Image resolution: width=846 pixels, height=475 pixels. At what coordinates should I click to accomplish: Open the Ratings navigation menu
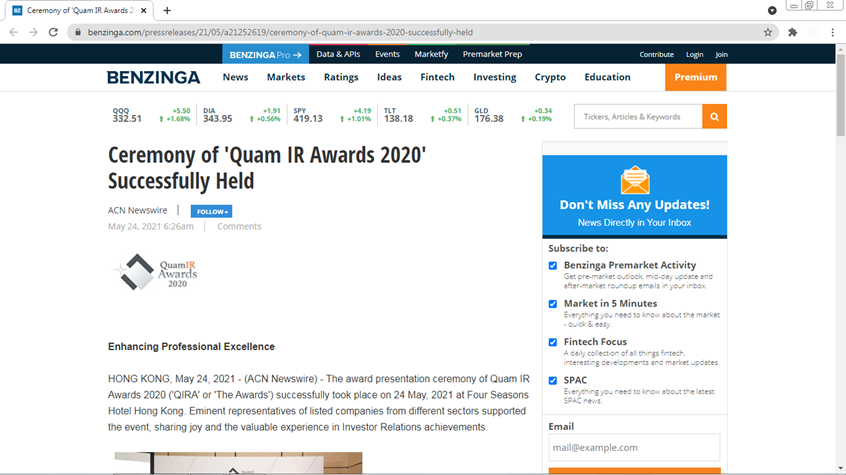[341, 77]
